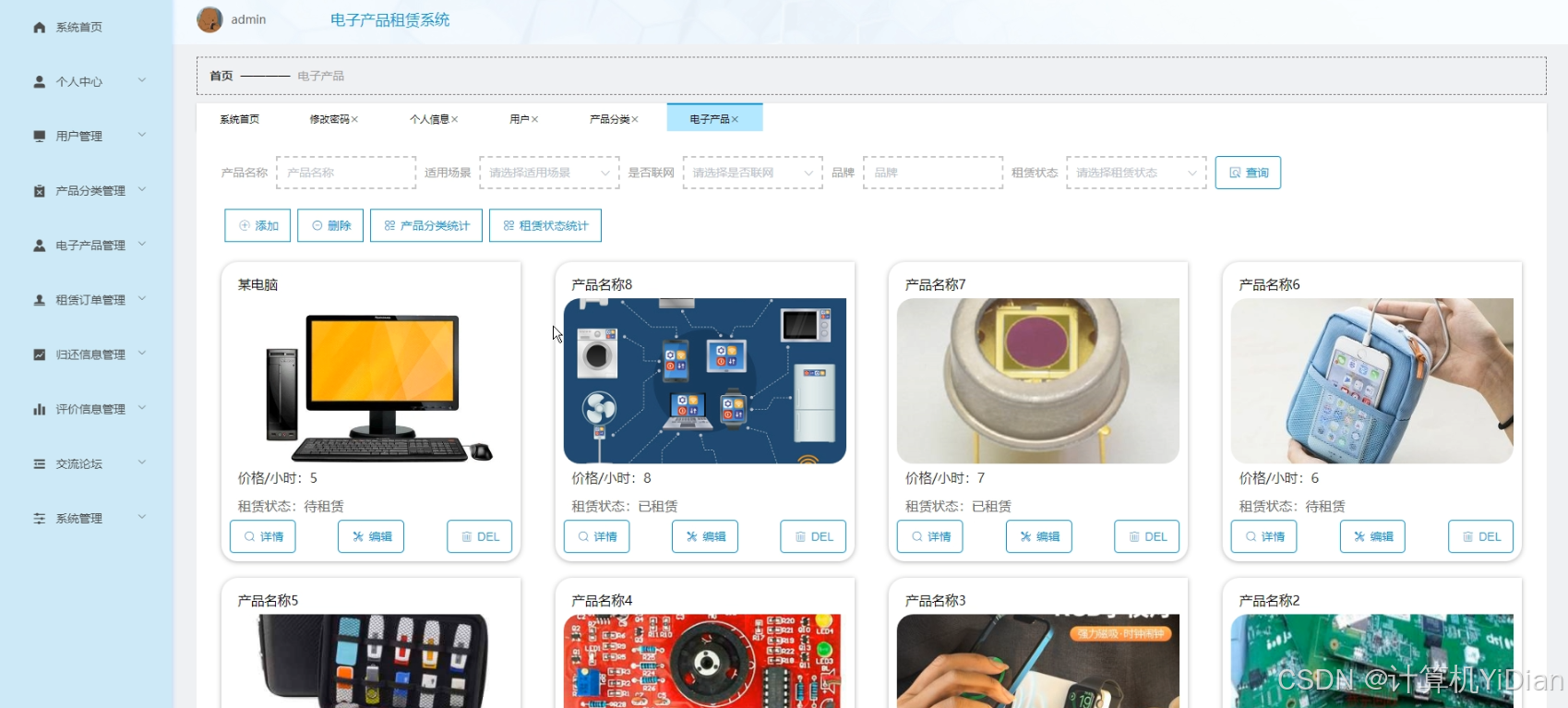1568x708 pixels.
Task: Click the sliders icon beside 系统管理
Action: (x=39, y=519)
